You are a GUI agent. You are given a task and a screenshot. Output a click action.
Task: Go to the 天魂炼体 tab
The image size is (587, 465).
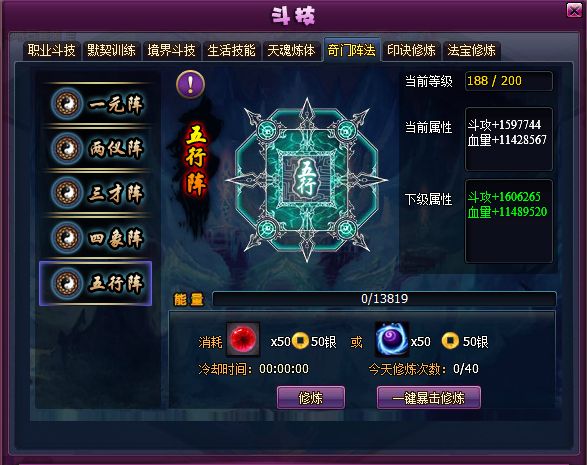pyautogui.click(x=291, y=51)
